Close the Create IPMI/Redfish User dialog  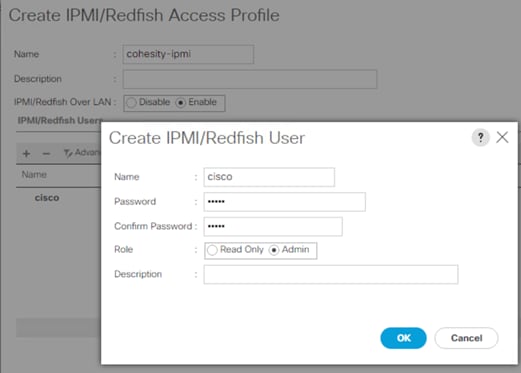502,137
